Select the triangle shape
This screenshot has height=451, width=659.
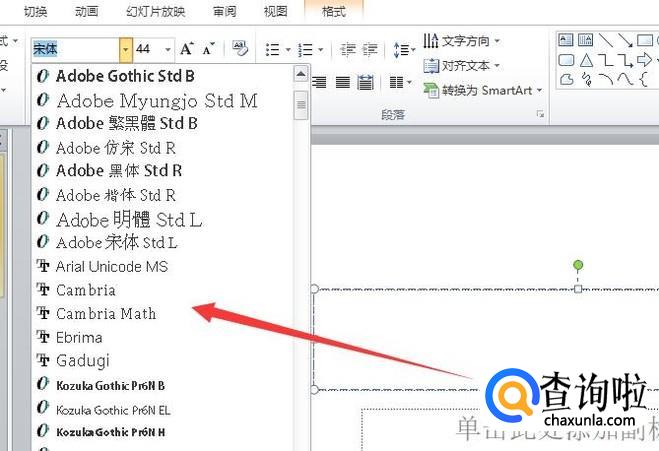click(x=586, y=60)
